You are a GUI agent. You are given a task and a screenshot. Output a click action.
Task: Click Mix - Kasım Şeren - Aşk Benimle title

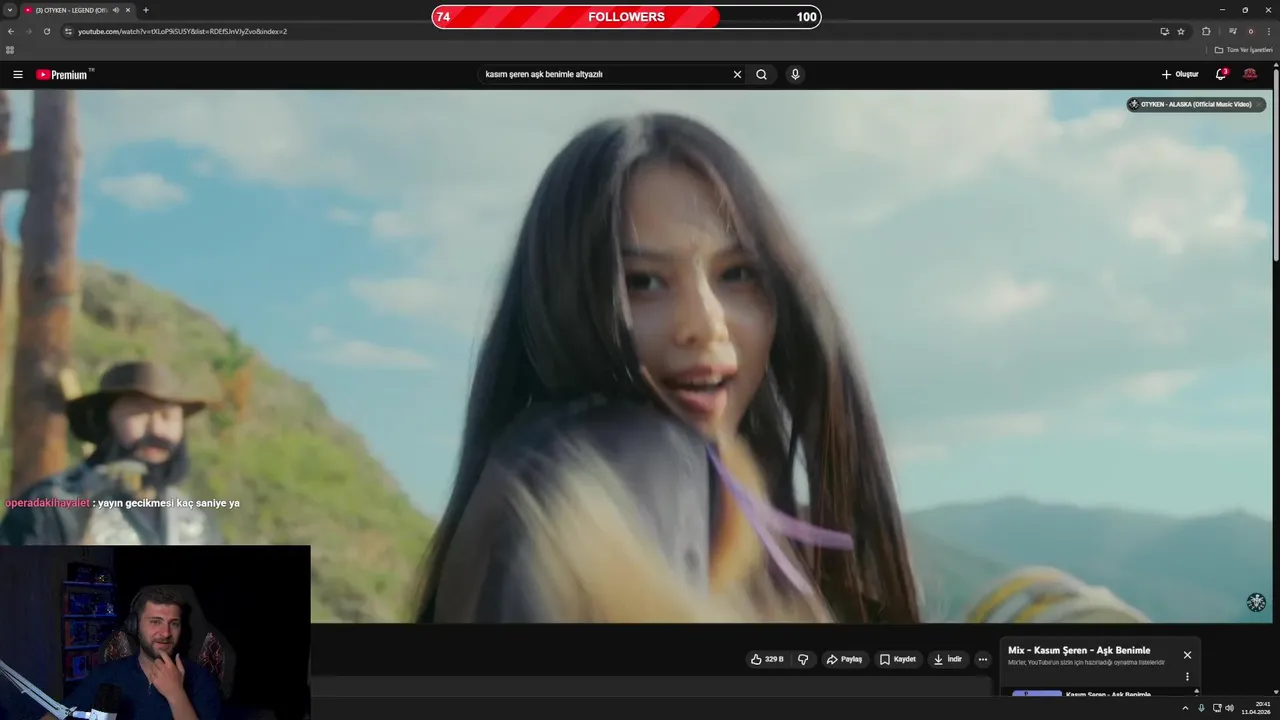[x=1079, y=650]
